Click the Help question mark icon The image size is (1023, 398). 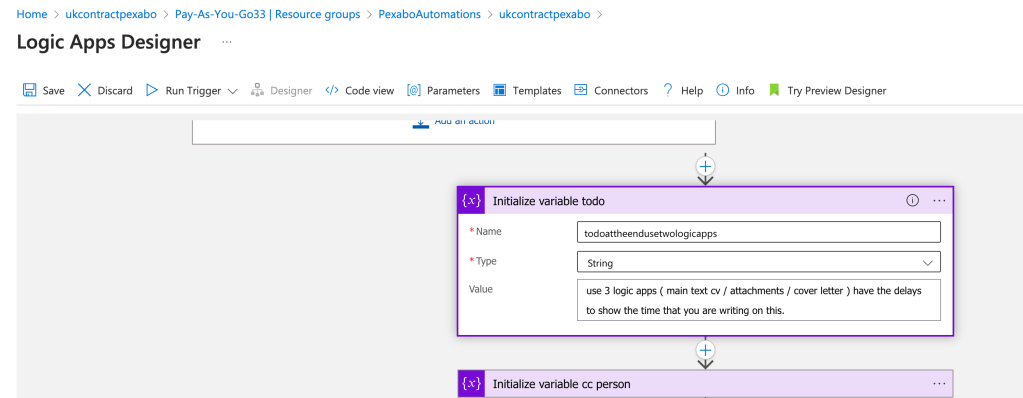(667, 90)
